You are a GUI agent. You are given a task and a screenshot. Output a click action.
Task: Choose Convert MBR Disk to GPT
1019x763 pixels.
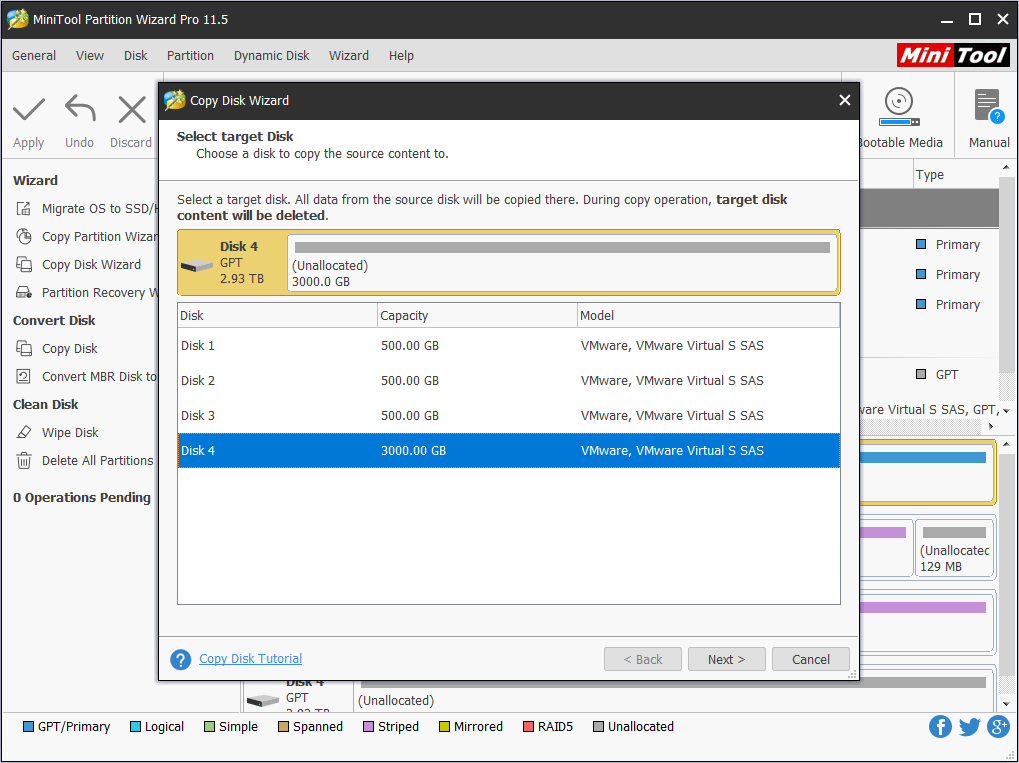coord(86,376)
